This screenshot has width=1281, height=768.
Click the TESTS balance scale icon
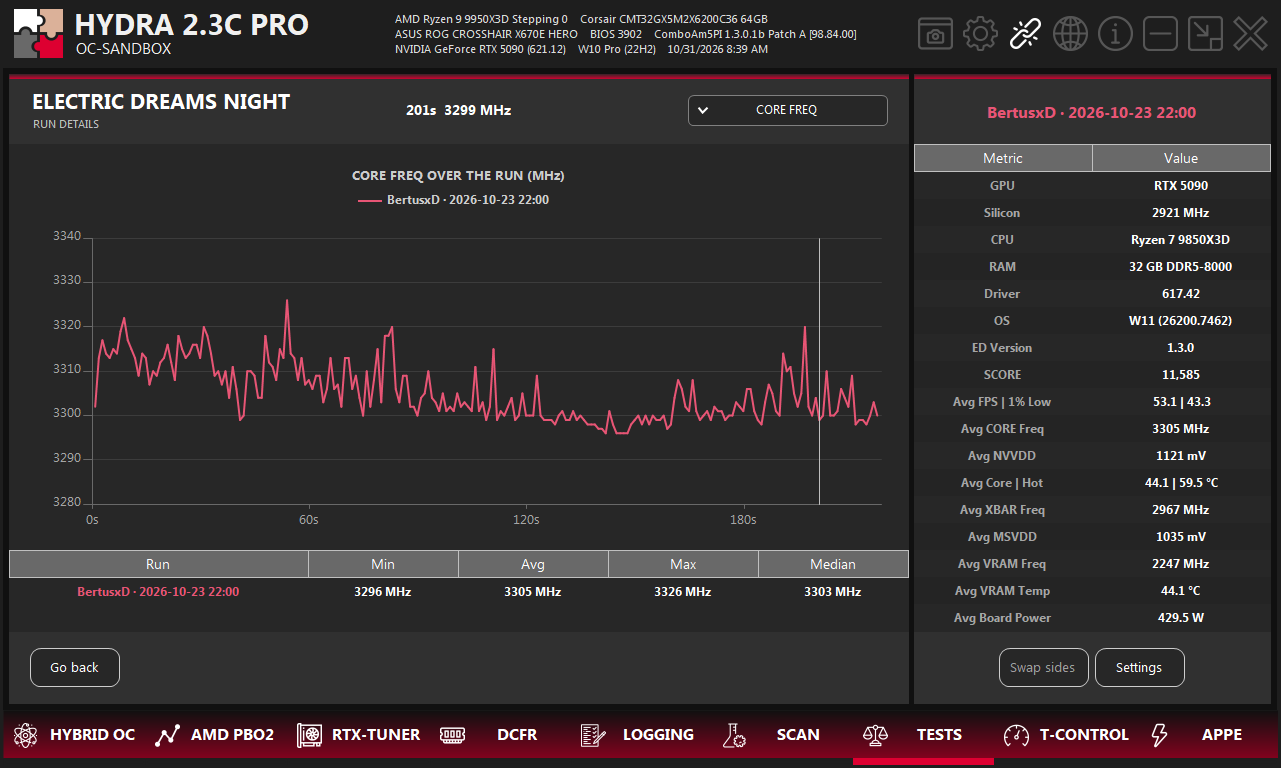click(x=875, y=736)
